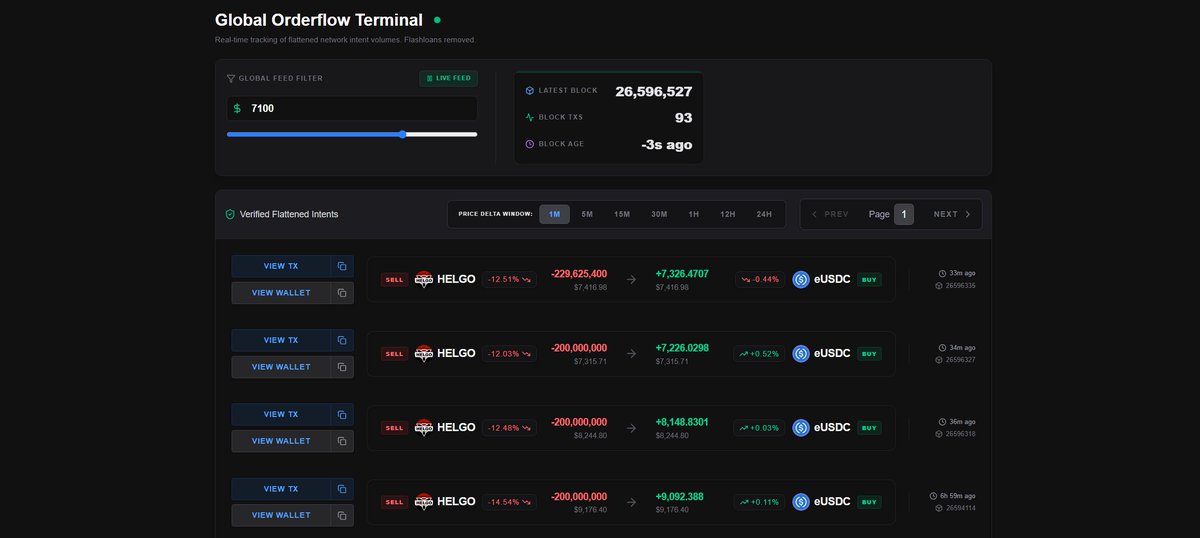Click the +0.52% eUSDC delta badge
Screen dimensions: 1200x538
pos(759,353)
